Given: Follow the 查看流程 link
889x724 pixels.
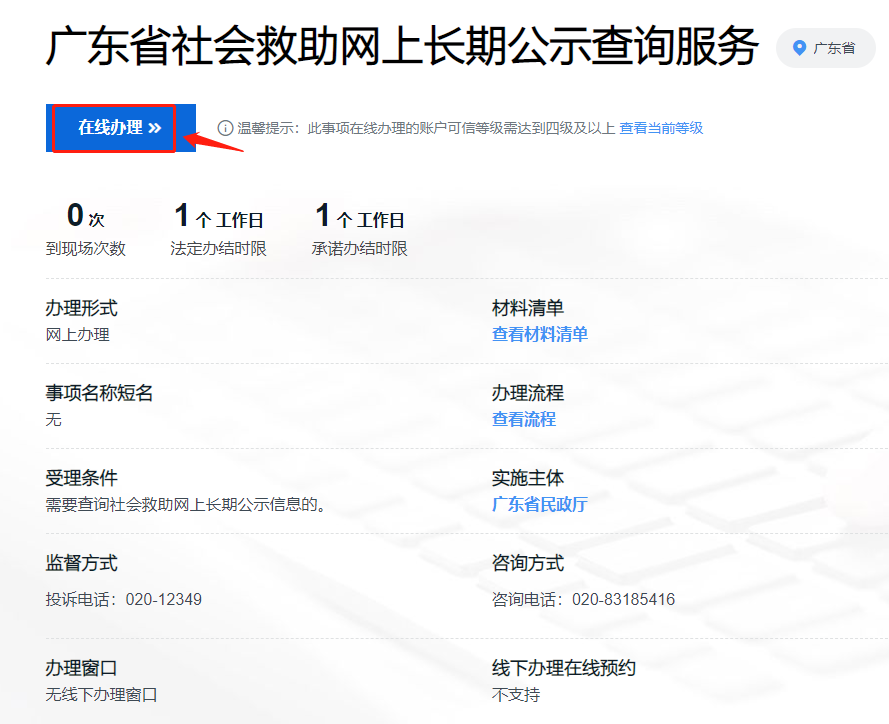Looking at the screenshot, I should 524,420.
